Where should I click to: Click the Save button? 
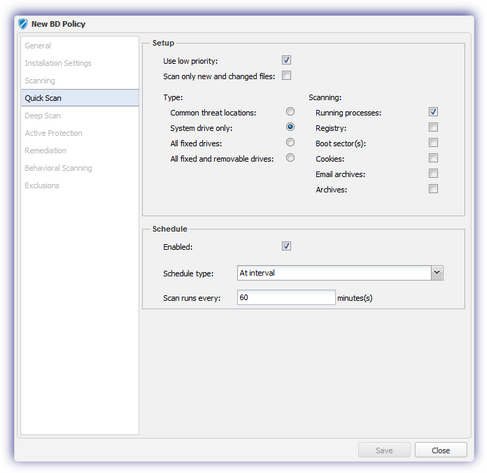[x=384, y=450]
